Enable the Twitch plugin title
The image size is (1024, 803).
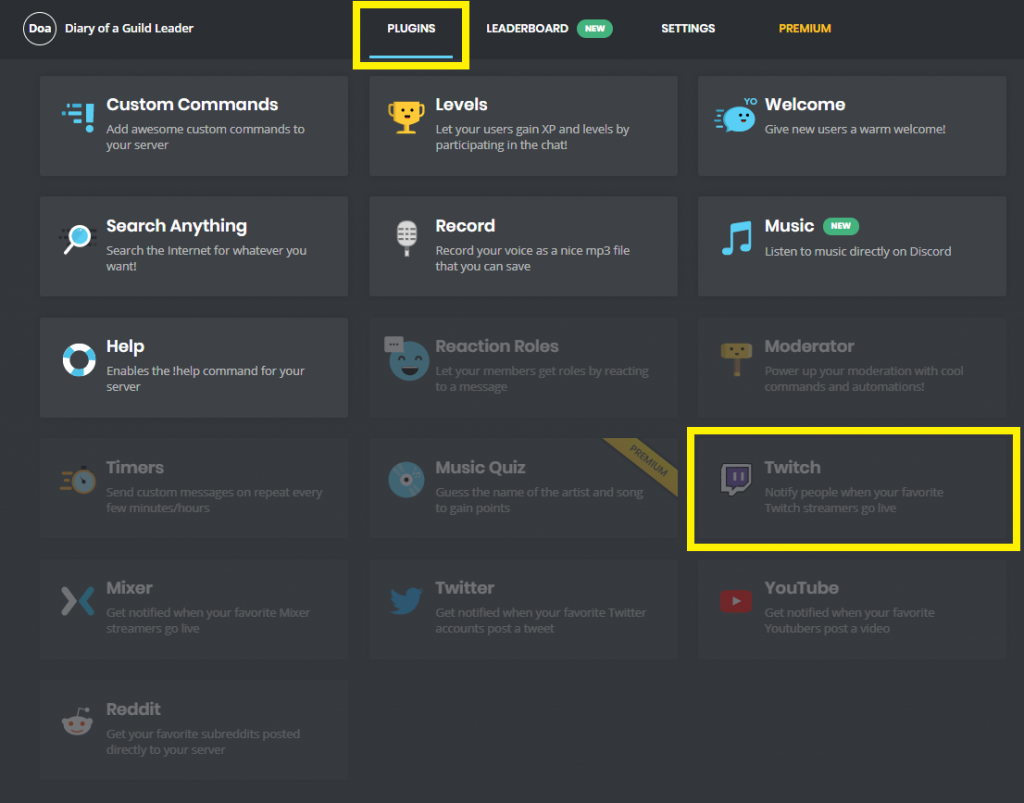click(x=792, y=467)
